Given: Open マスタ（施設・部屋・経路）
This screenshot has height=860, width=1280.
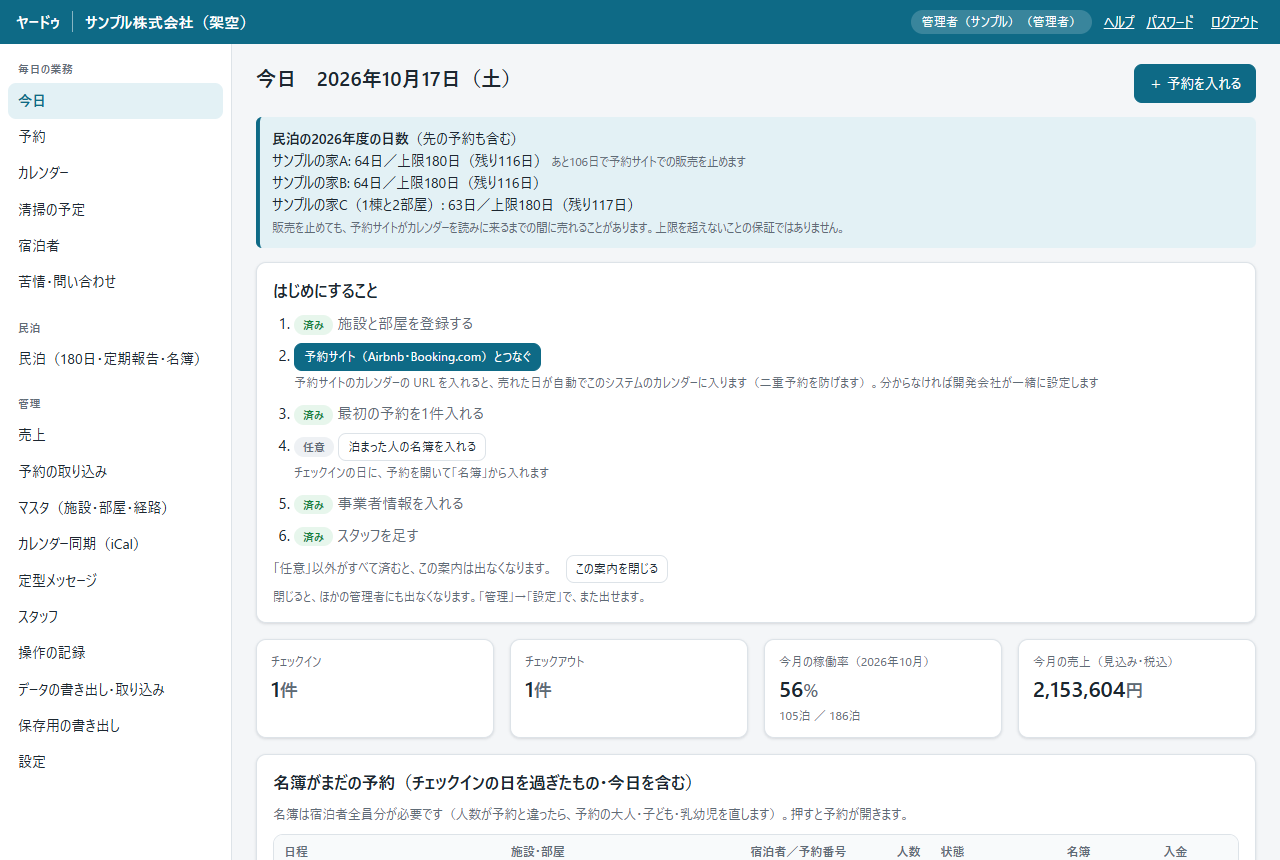Looking at the screenshot, I should 115,507.
